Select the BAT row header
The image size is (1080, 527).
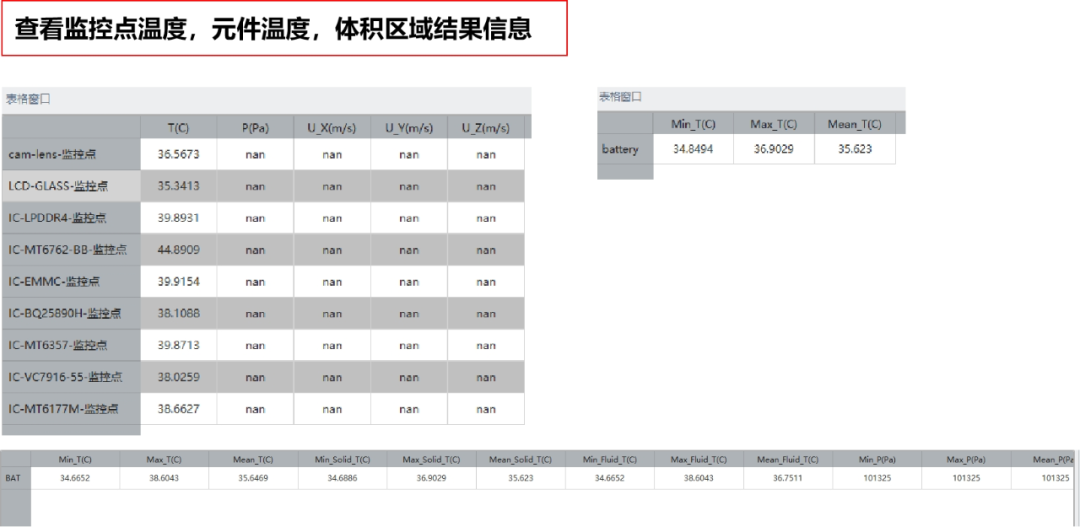pos(16,477)
